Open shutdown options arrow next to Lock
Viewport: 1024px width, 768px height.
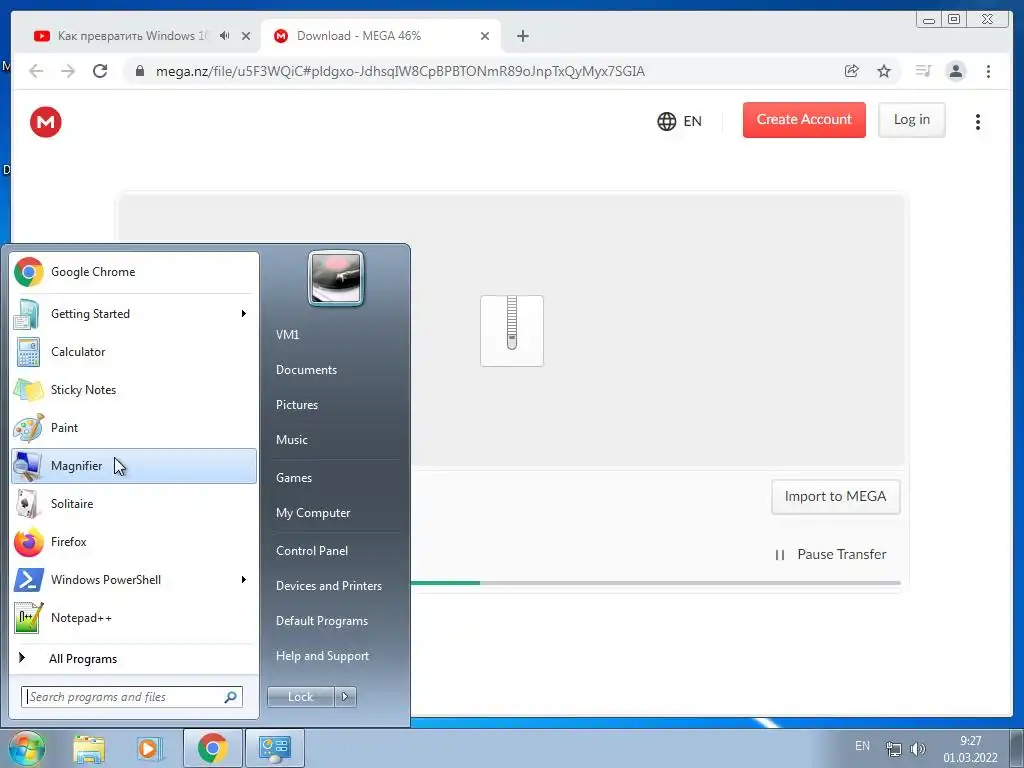(345, 697)
